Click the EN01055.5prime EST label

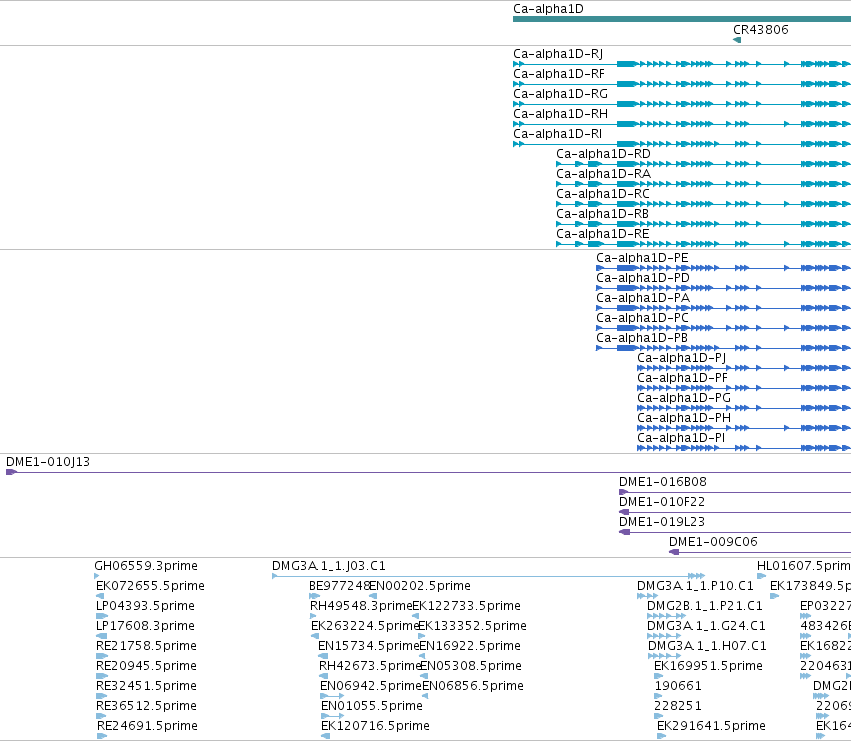372,707
